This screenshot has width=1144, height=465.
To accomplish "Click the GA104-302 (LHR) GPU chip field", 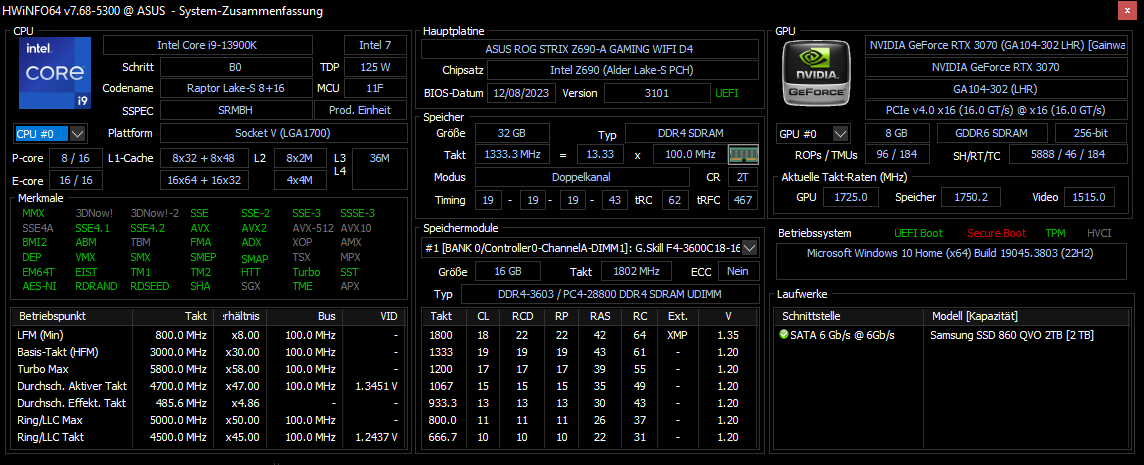I will 995,88.
